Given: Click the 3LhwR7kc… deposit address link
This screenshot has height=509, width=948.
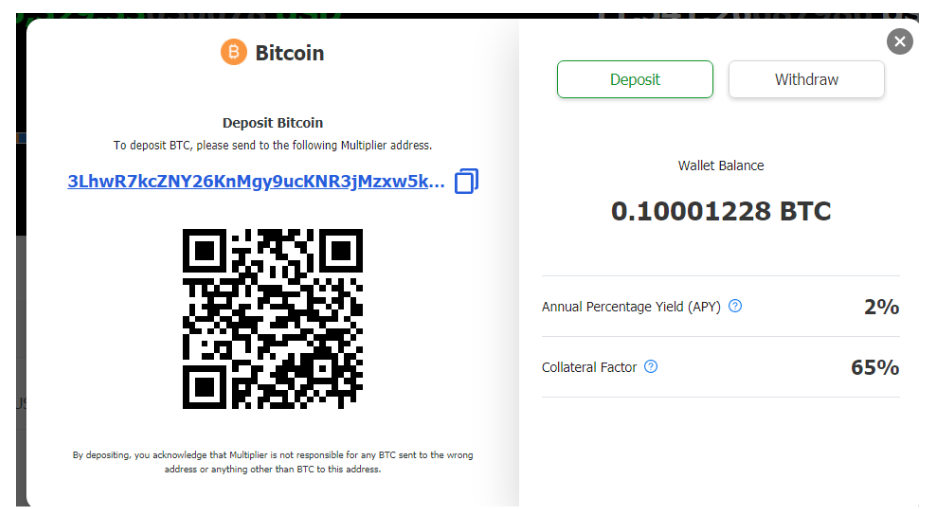Looking at the screenshot, I should point(255,181).
